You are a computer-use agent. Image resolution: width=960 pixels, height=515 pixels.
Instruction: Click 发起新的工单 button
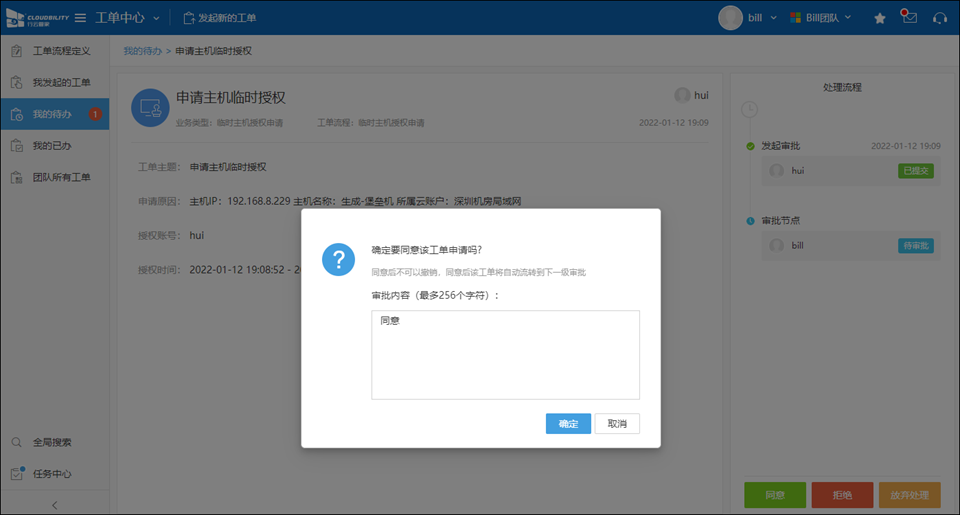(220, 18)
